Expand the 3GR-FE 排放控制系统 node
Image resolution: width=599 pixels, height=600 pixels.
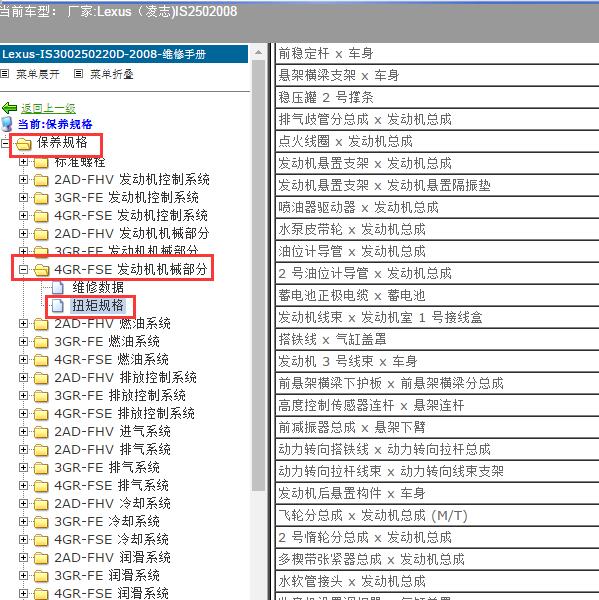[23, 395]
